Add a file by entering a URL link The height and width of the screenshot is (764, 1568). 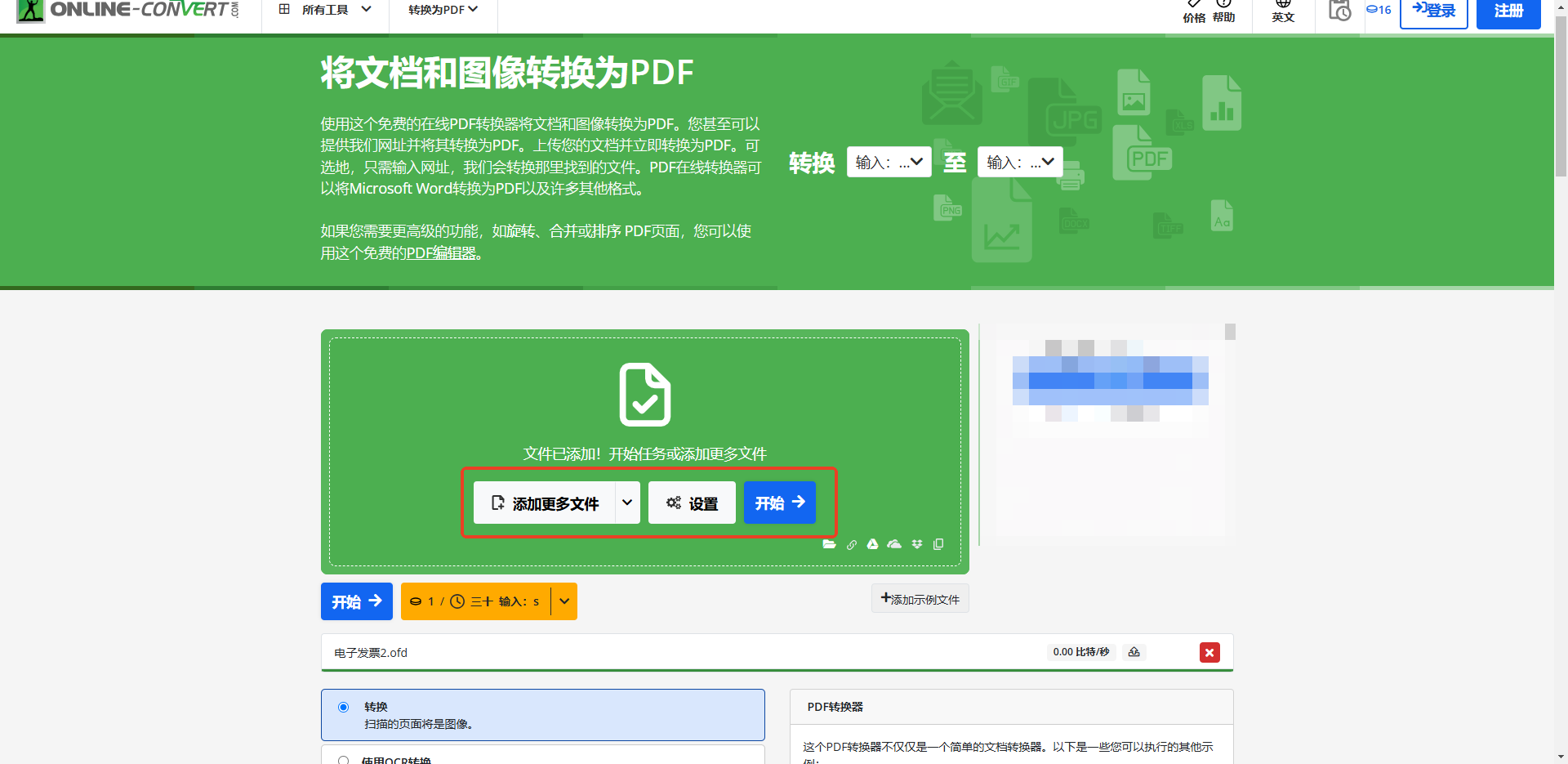(x=852, y=543)
